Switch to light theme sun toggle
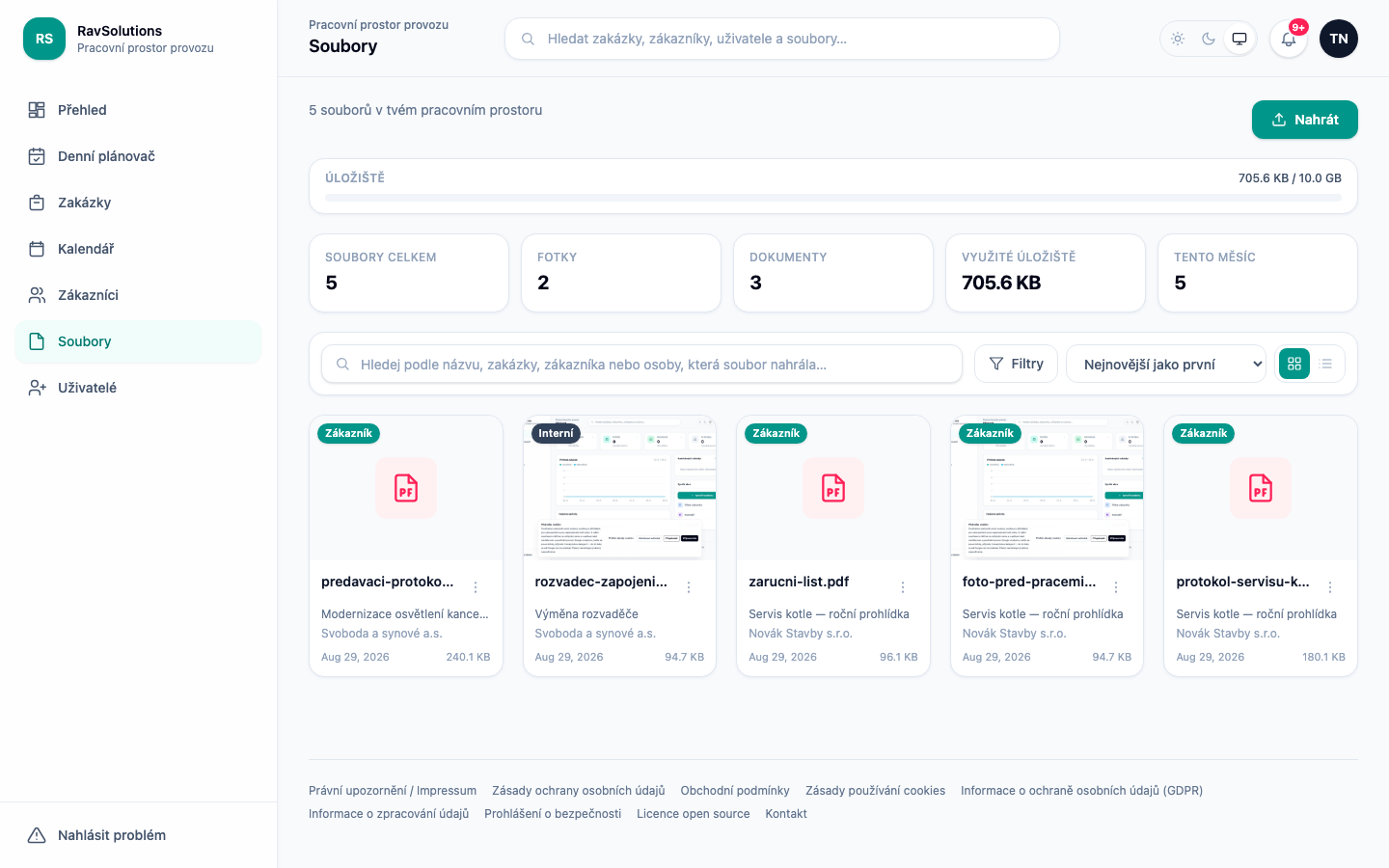This screenshot has height=868, width=1389. point(1178,39)
